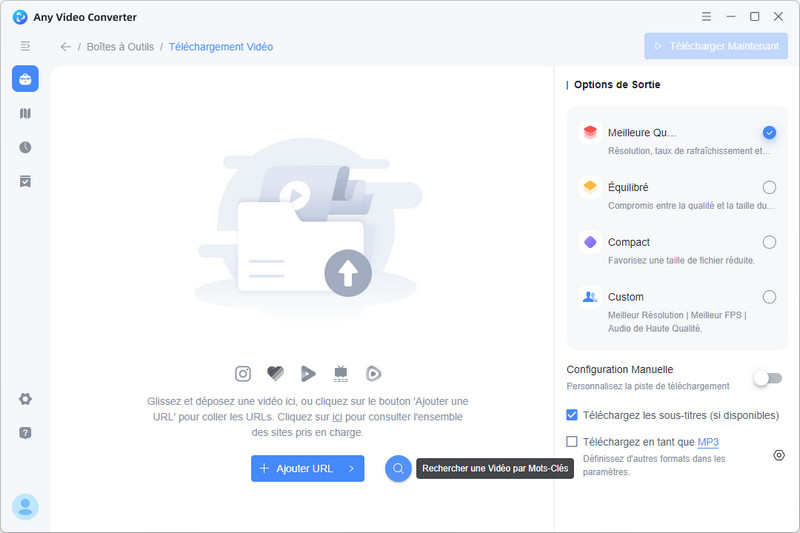Screen dimensions: 800x533
Task: Collapse the sidebar menu icon
Action: pos(25,46)
